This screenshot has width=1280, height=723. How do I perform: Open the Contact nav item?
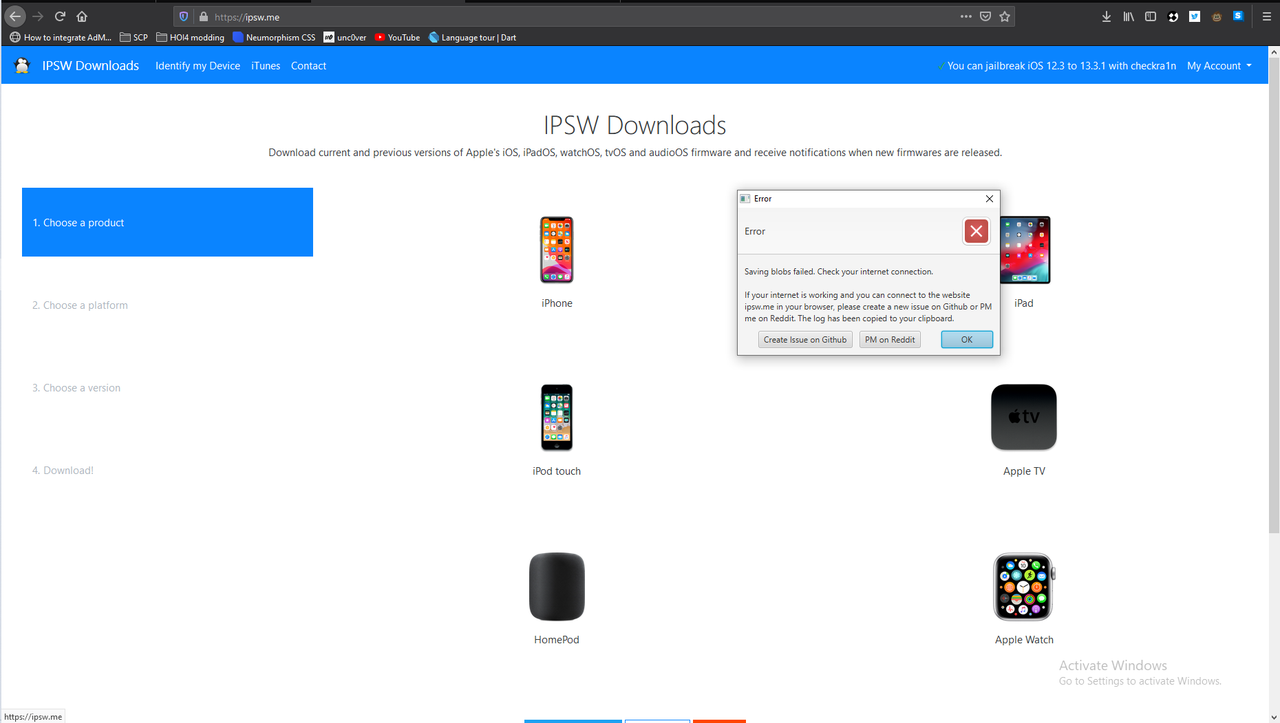click(309, 66)
